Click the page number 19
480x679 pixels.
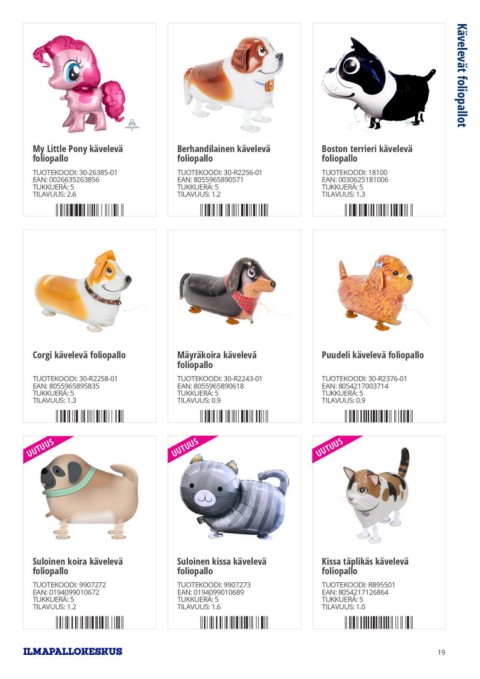click(441, 652)
